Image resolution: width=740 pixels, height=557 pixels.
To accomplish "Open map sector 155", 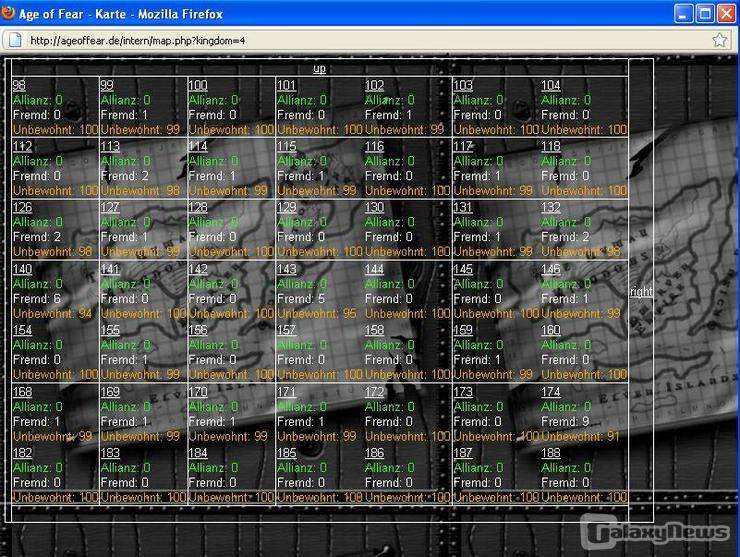I will [x=110, y=330].
